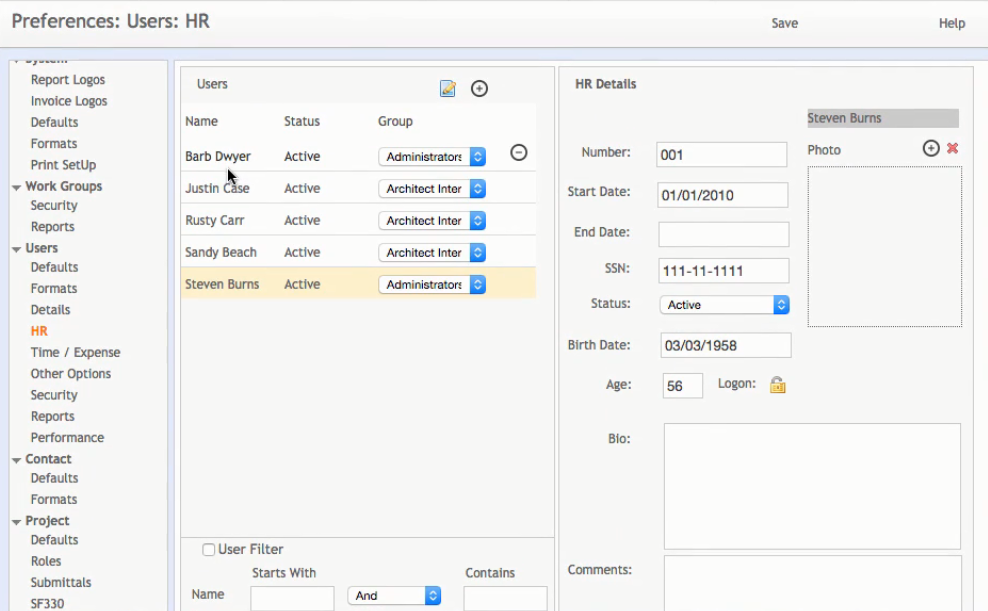Select Performance in the sidebar

tap(67, 437)
